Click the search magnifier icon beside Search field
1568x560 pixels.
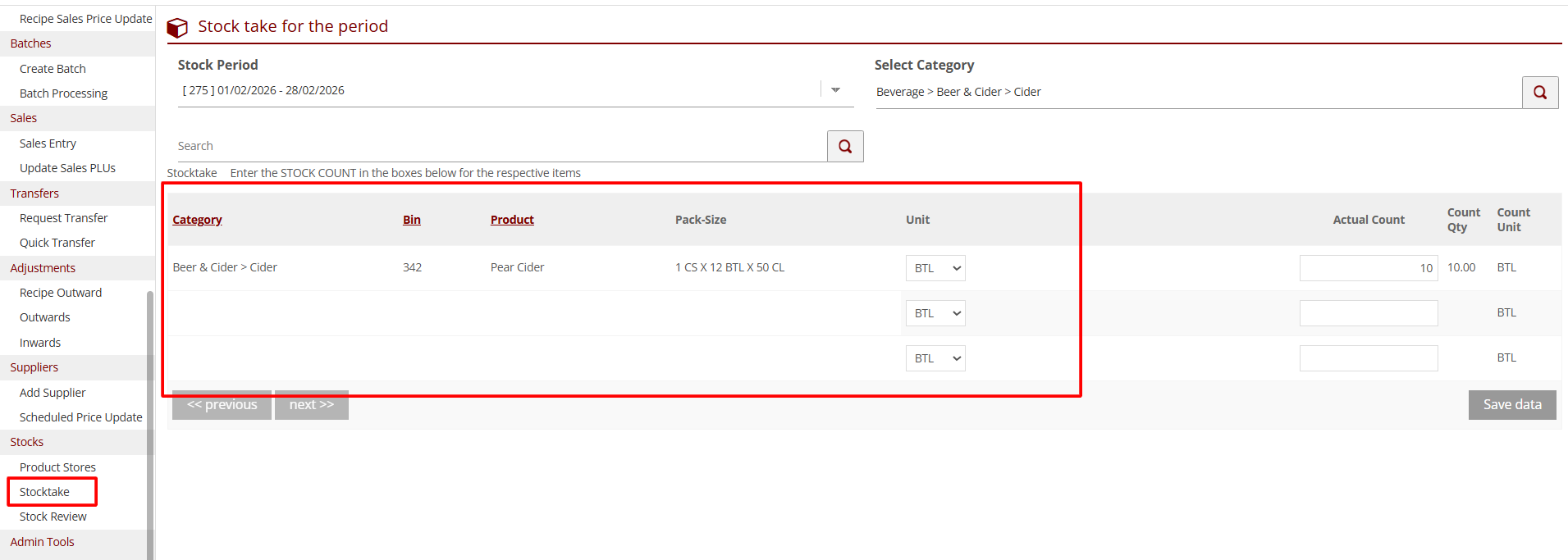(844, 147)
